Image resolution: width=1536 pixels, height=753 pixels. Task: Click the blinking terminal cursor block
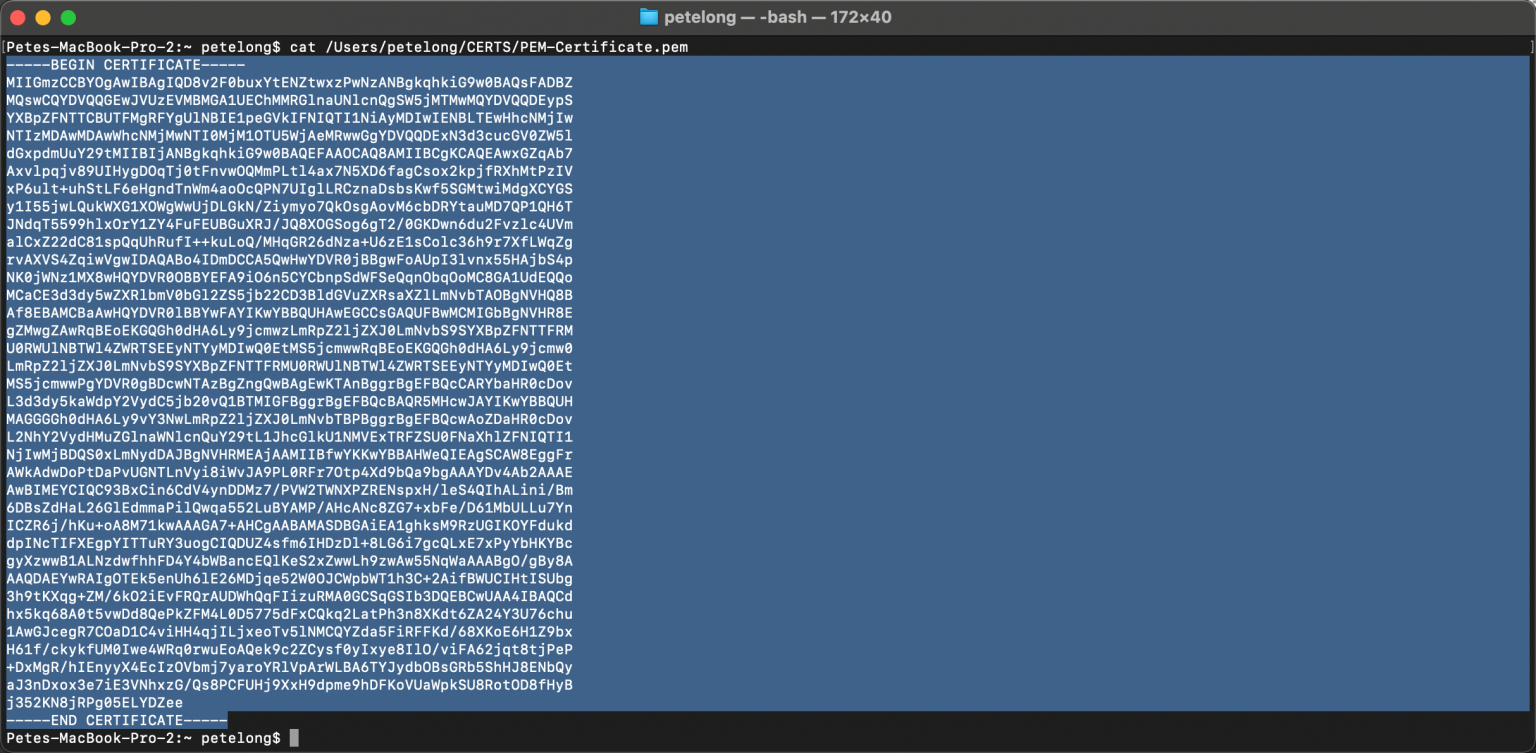pos(295,737)
